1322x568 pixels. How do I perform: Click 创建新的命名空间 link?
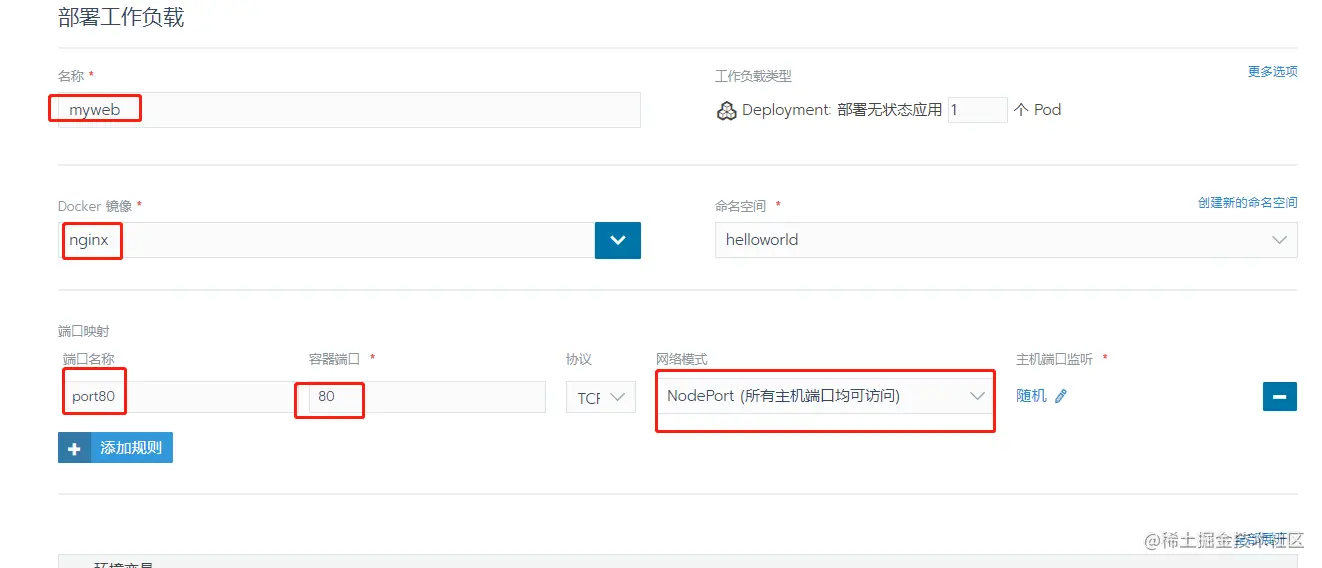point(1247,202)
